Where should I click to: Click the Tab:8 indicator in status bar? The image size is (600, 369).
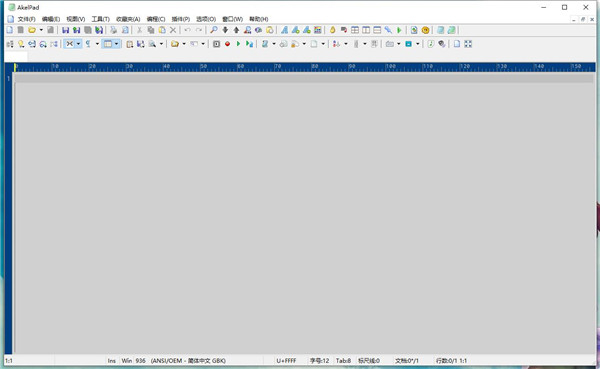coord(343,361)
